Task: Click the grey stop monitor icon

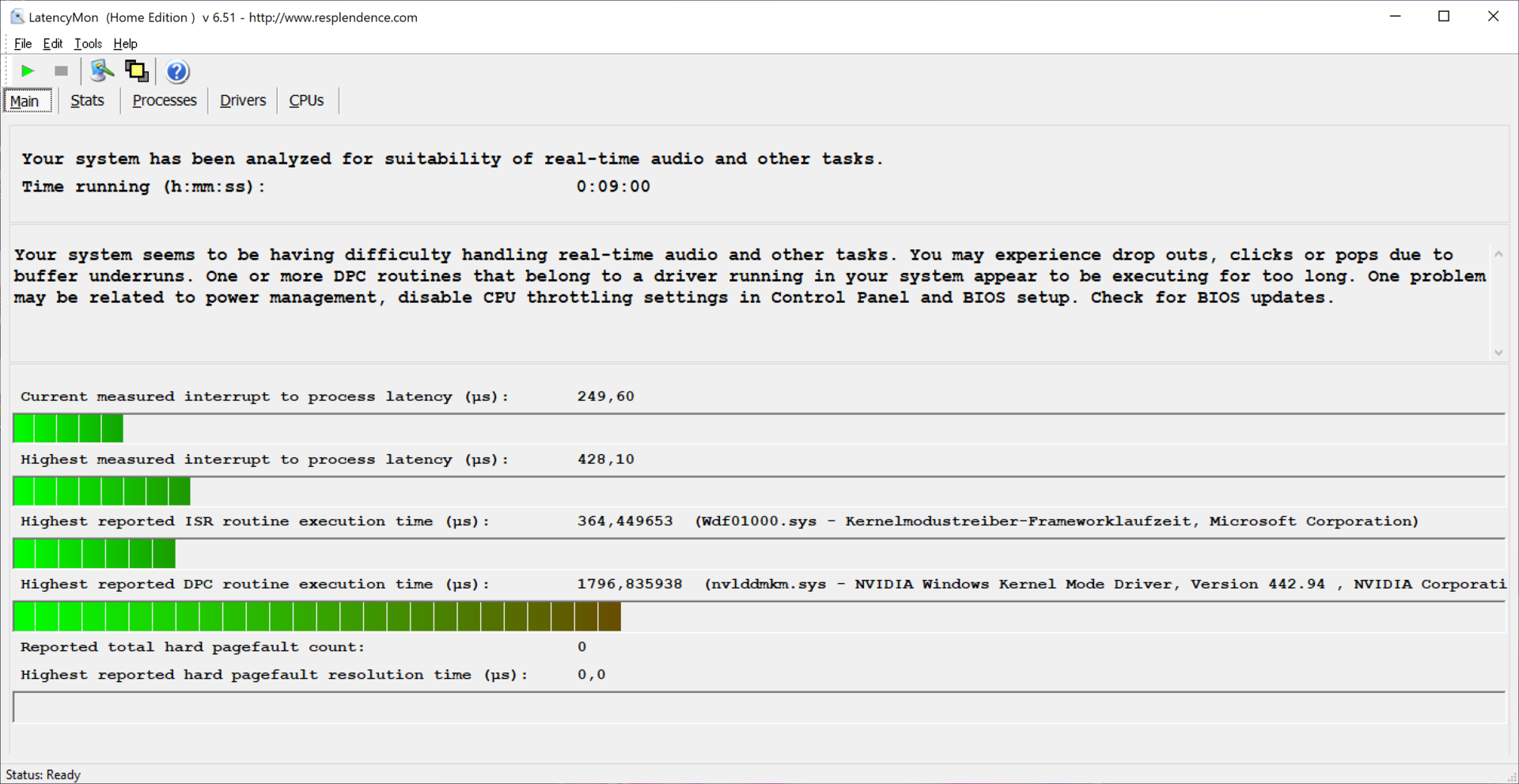Action: (61, 71)
